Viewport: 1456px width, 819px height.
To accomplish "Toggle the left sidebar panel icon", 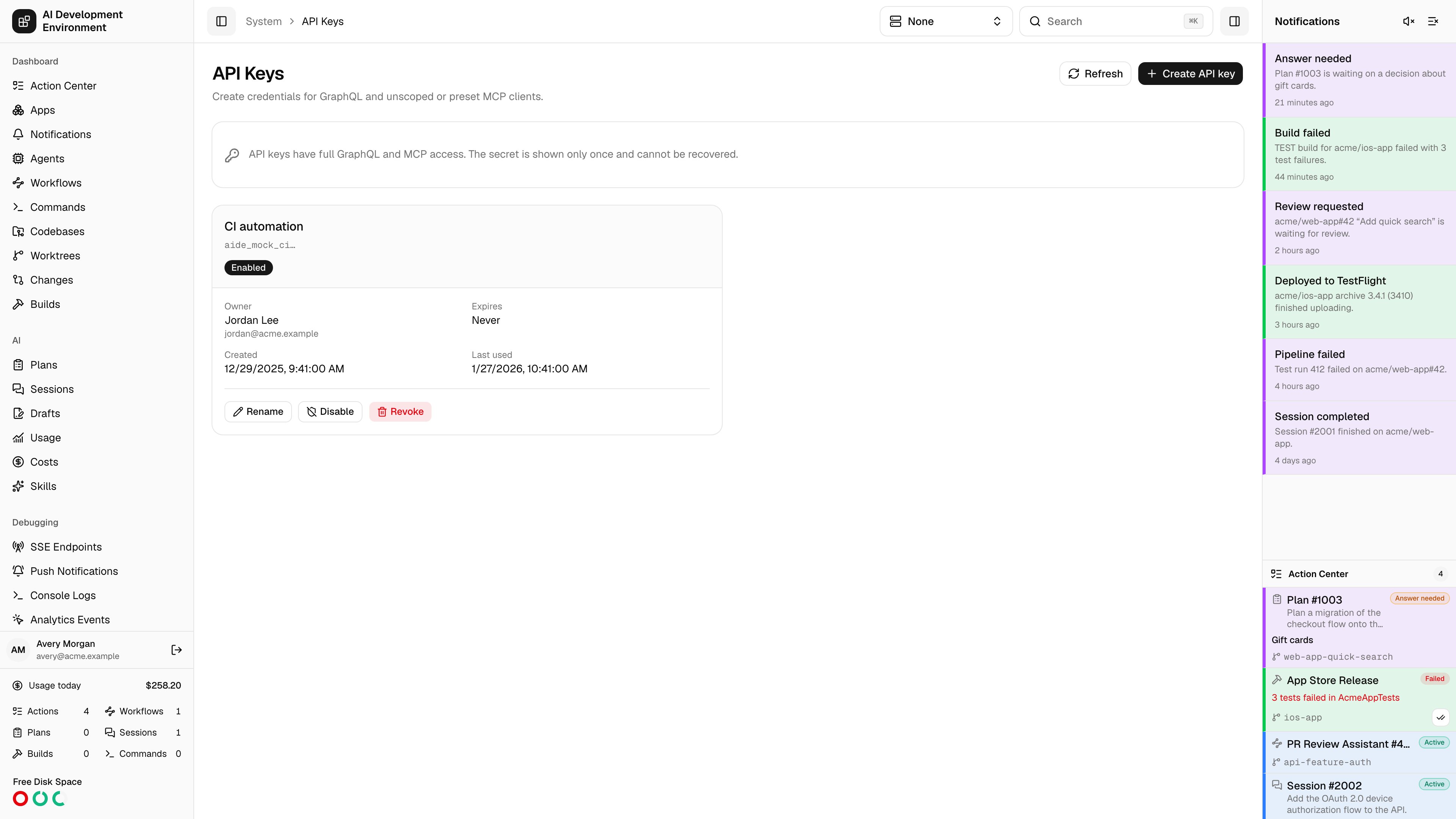I will [221, 21].
